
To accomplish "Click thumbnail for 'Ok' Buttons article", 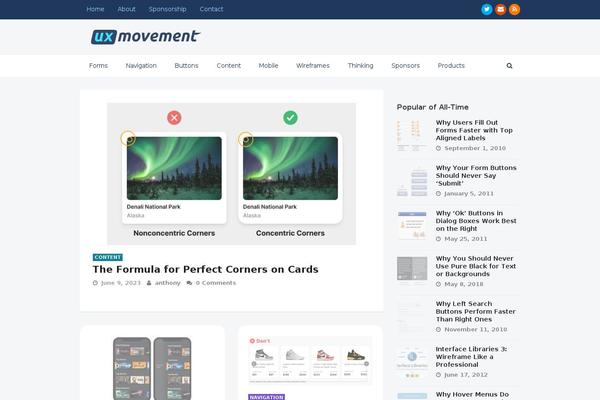I will point(412,225).
